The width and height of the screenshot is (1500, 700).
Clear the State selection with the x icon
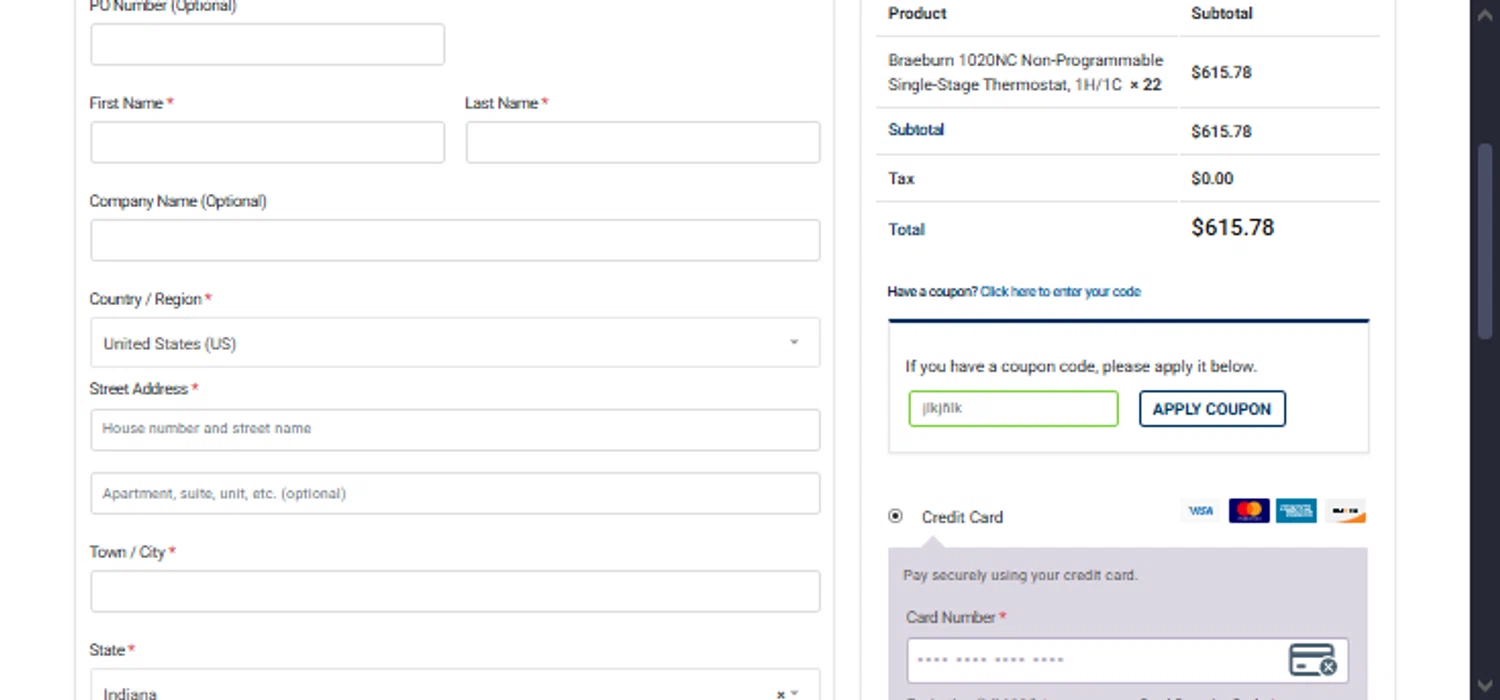781,694
